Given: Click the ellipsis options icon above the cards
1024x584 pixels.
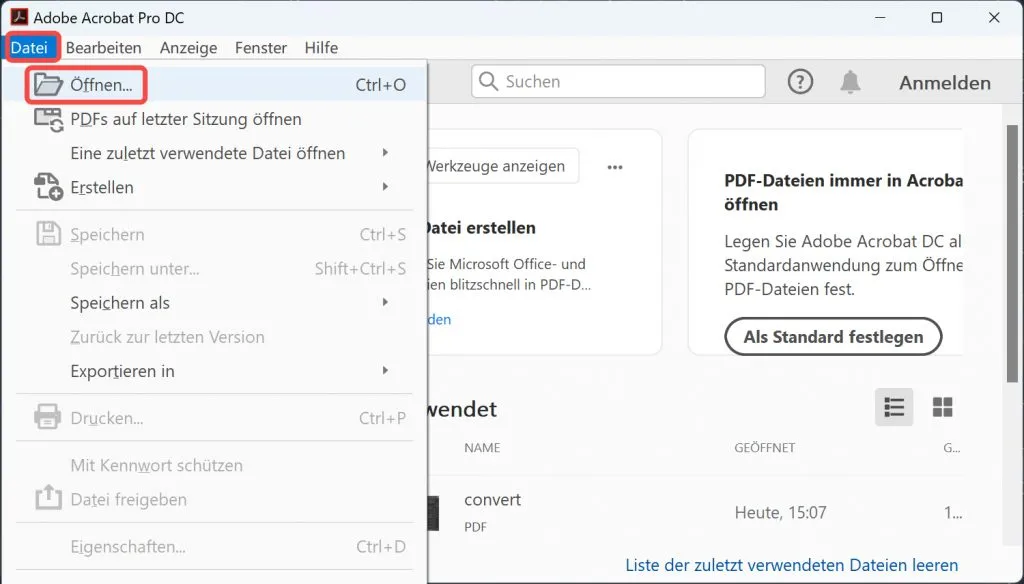Looking at the screenshot, I should [615, 166].
